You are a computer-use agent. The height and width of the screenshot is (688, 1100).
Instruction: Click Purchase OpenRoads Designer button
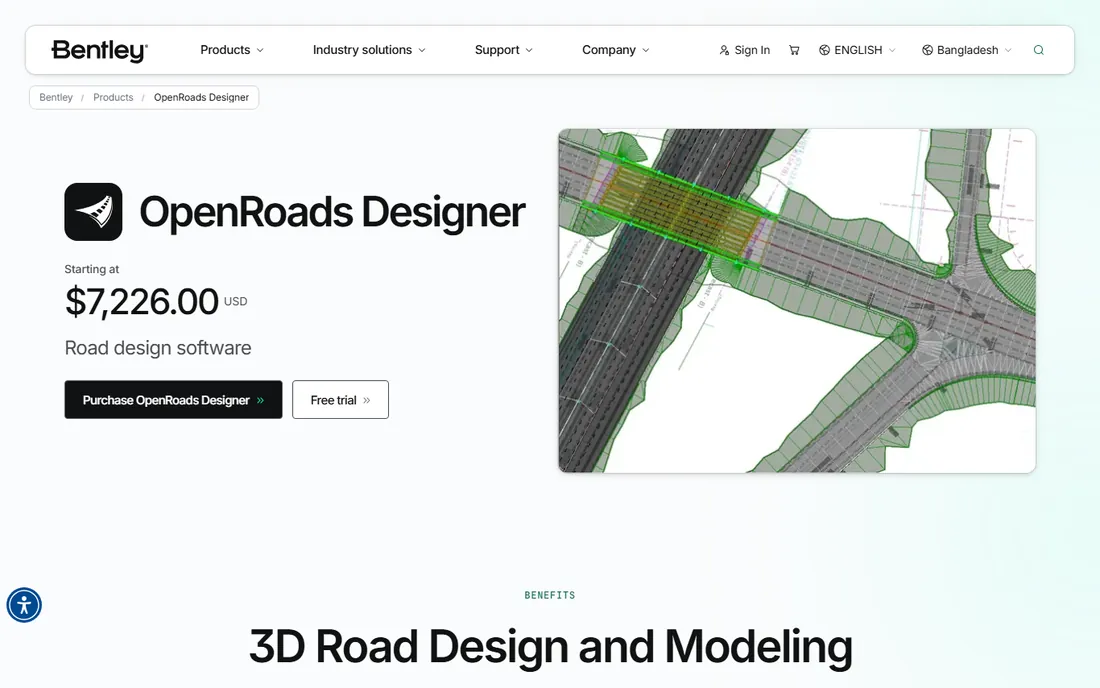173,400
